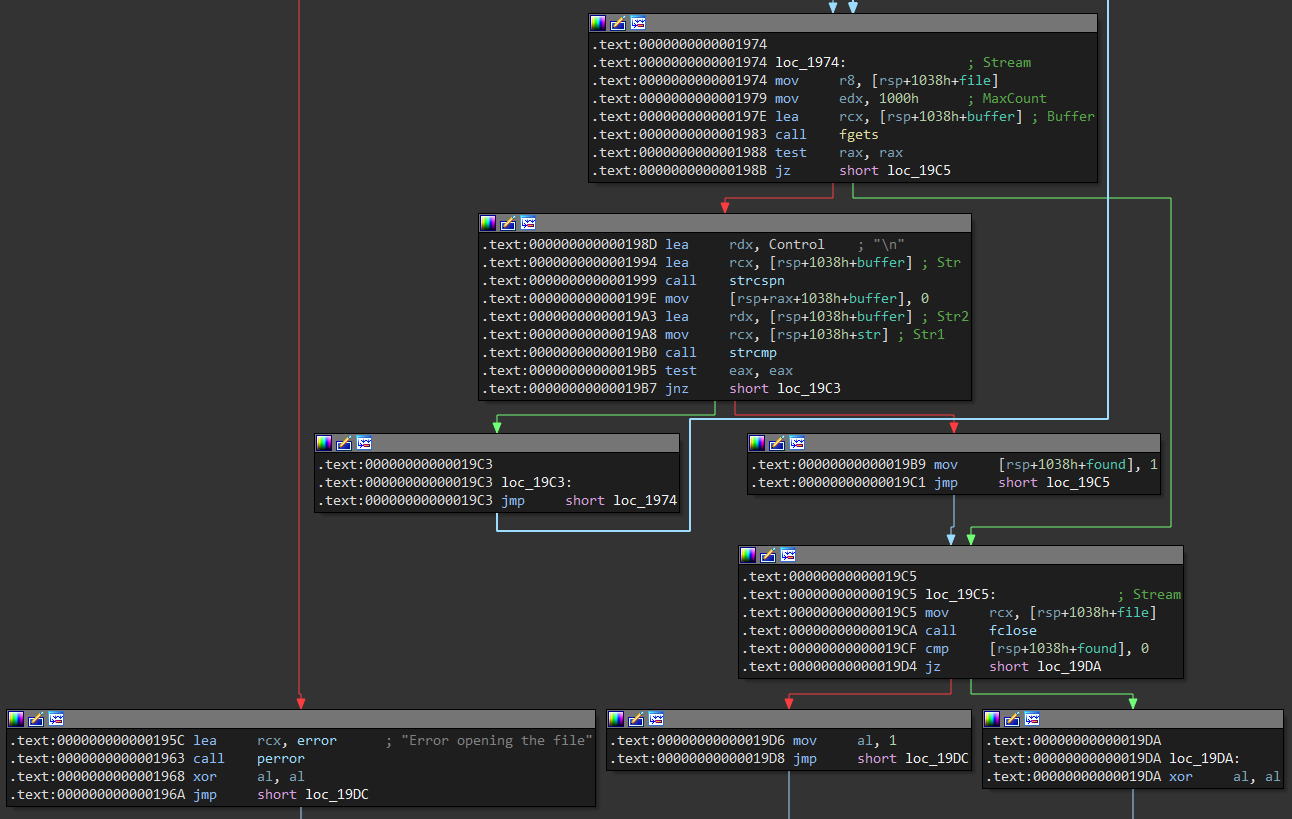Click pencil edit icon on strcspn block header

(508, 222)
